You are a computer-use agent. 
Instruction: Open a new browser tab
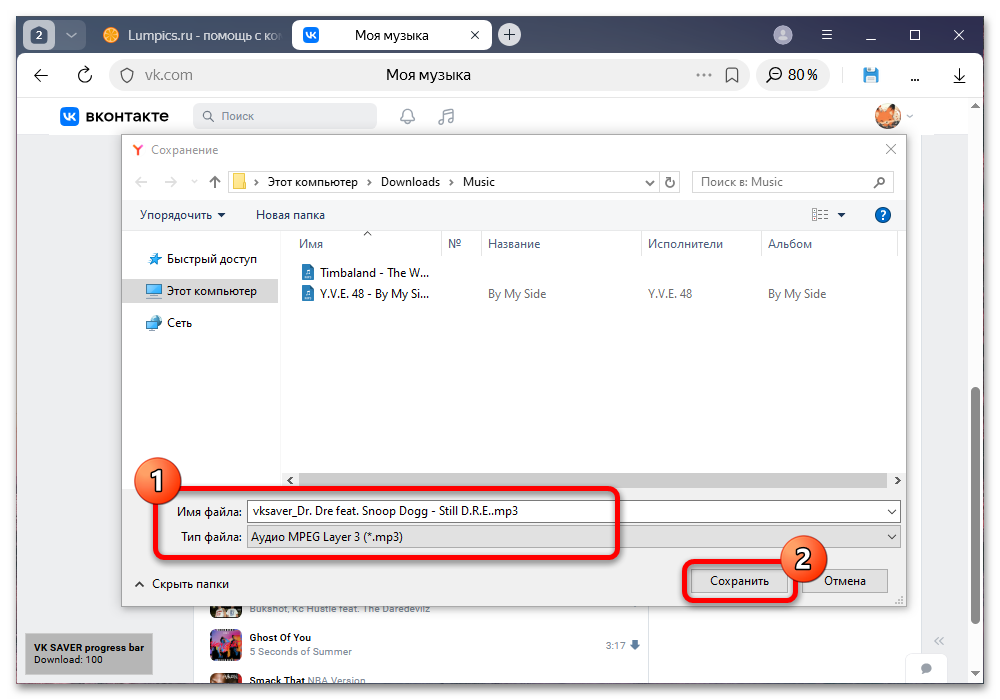[x=509, y=34]
